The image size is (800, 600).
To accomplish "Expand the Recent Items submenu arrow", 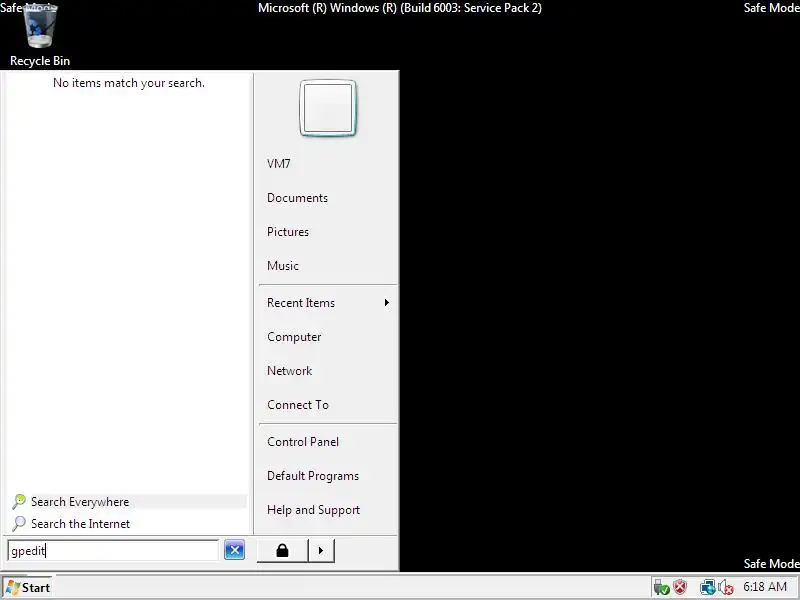I will 387,303.
